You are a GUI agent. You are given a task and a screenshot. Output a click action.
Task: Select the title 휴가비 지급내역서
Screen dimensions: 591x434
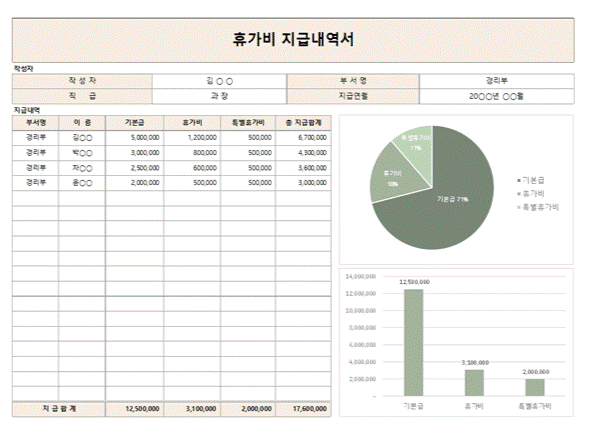[x=293, y=40]
